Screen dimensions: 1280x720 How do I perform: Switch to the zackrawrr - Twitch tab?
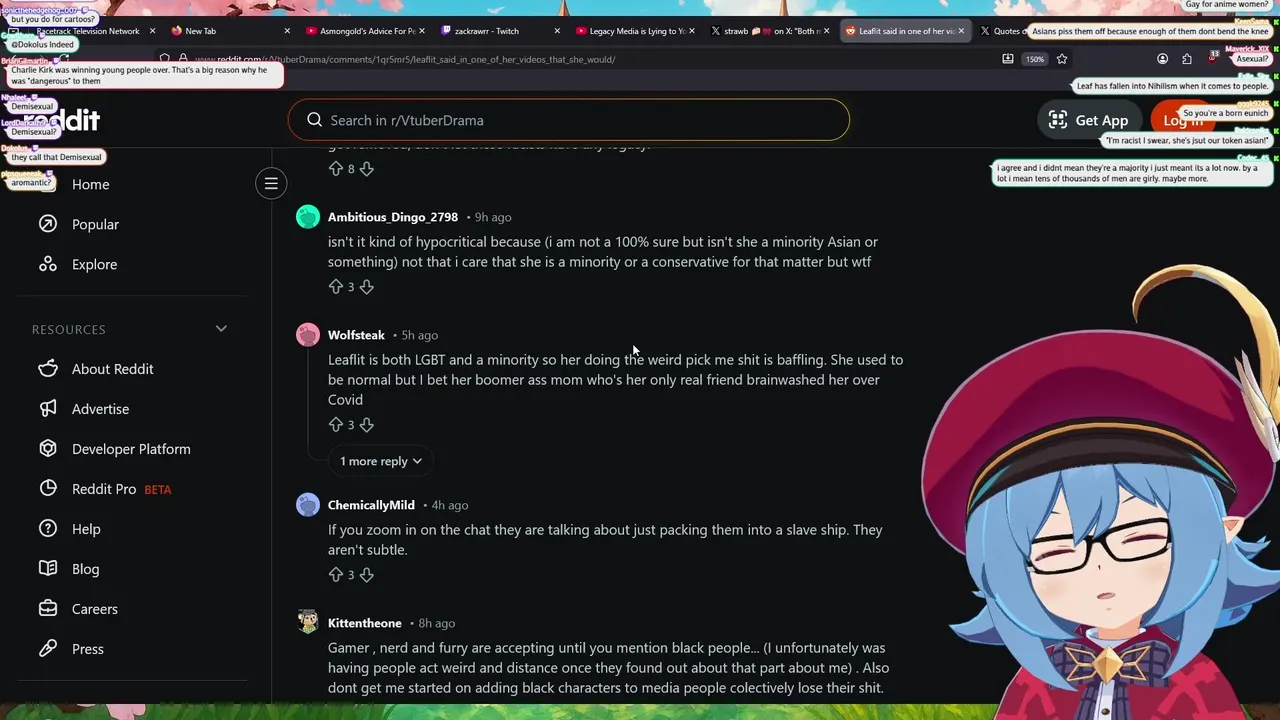(487, 31)
